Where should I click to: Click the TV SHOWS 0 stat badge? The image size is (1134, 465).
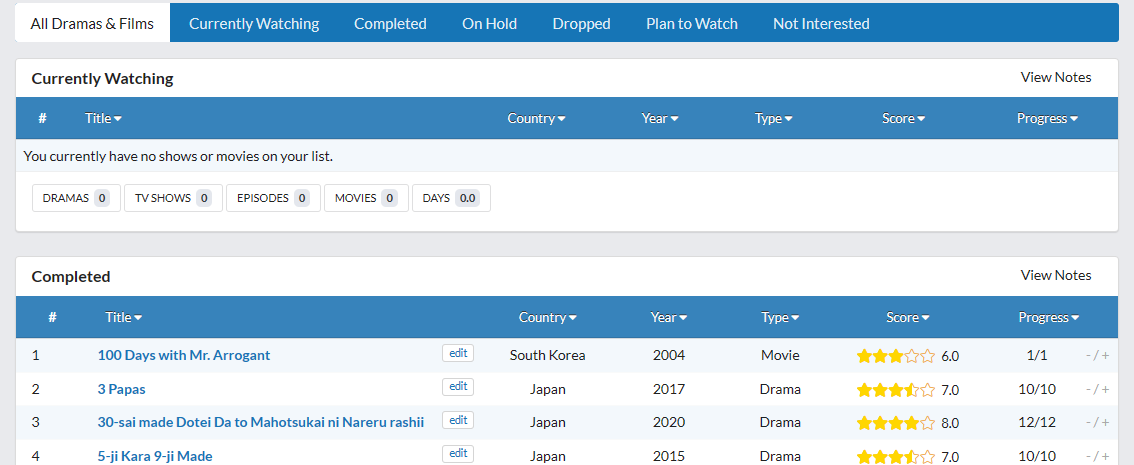coord(173,198)
